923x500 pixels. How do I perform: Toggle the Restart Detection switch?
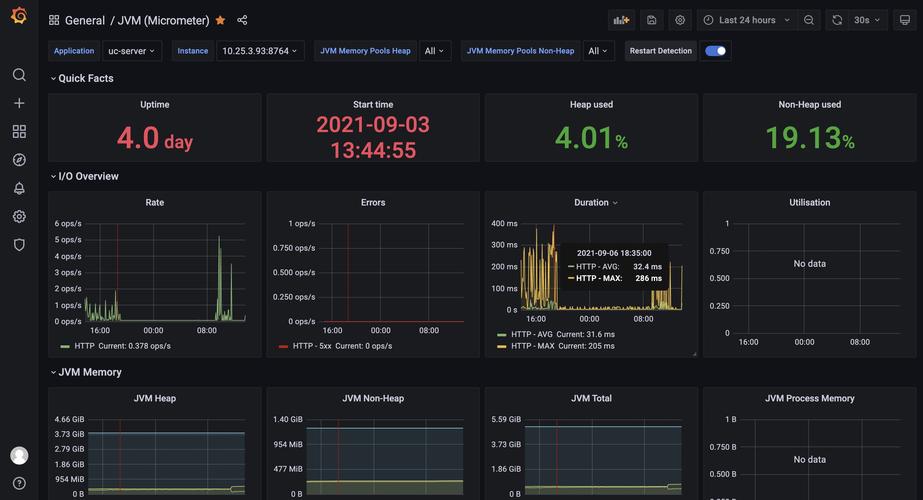click(715, 51)
